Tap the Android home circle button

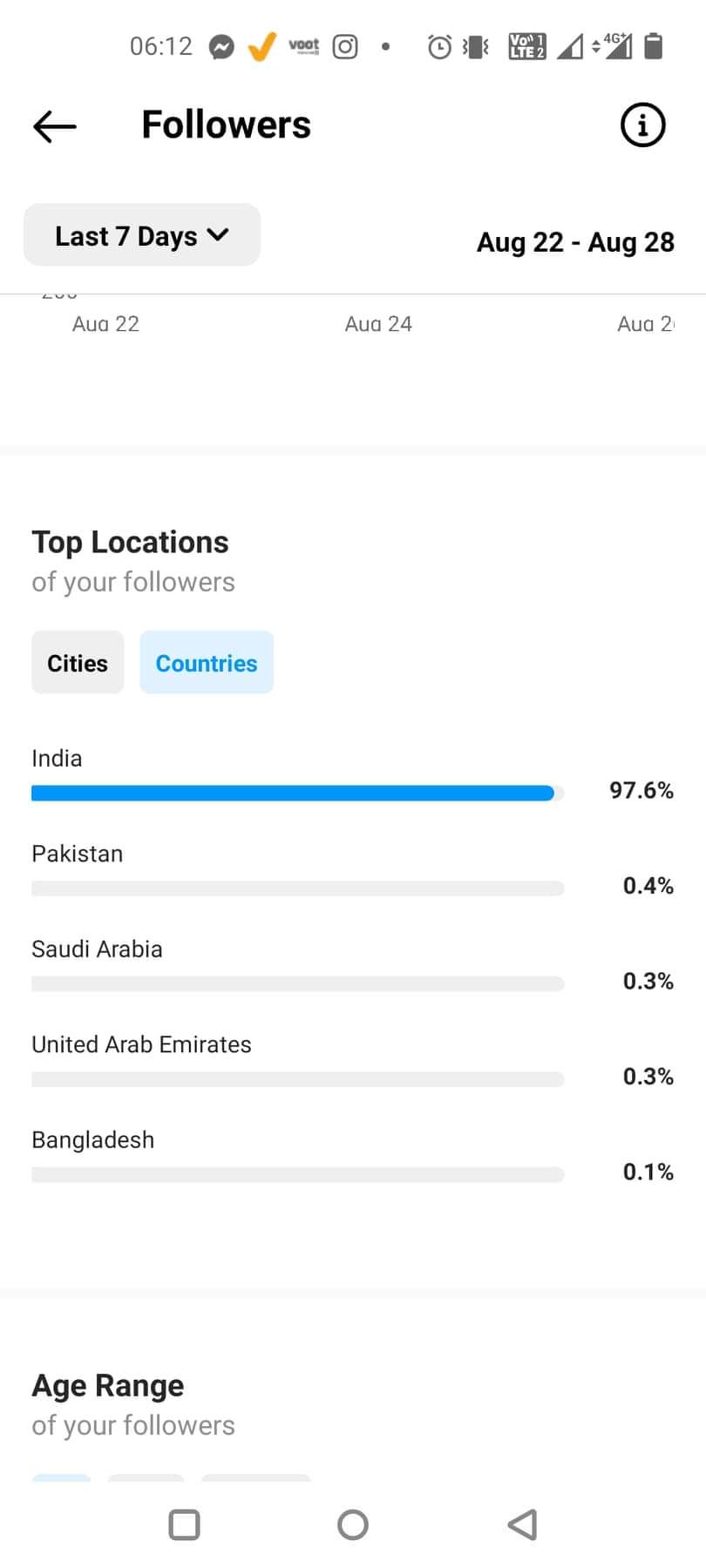click(353, 1524)
